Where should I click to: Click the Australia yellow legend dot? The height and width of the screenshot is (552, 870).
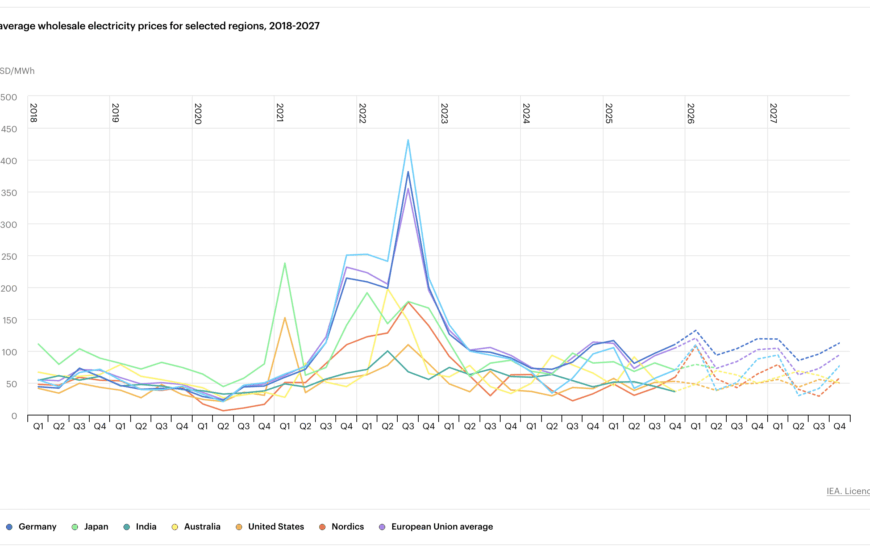pos(175,527)
